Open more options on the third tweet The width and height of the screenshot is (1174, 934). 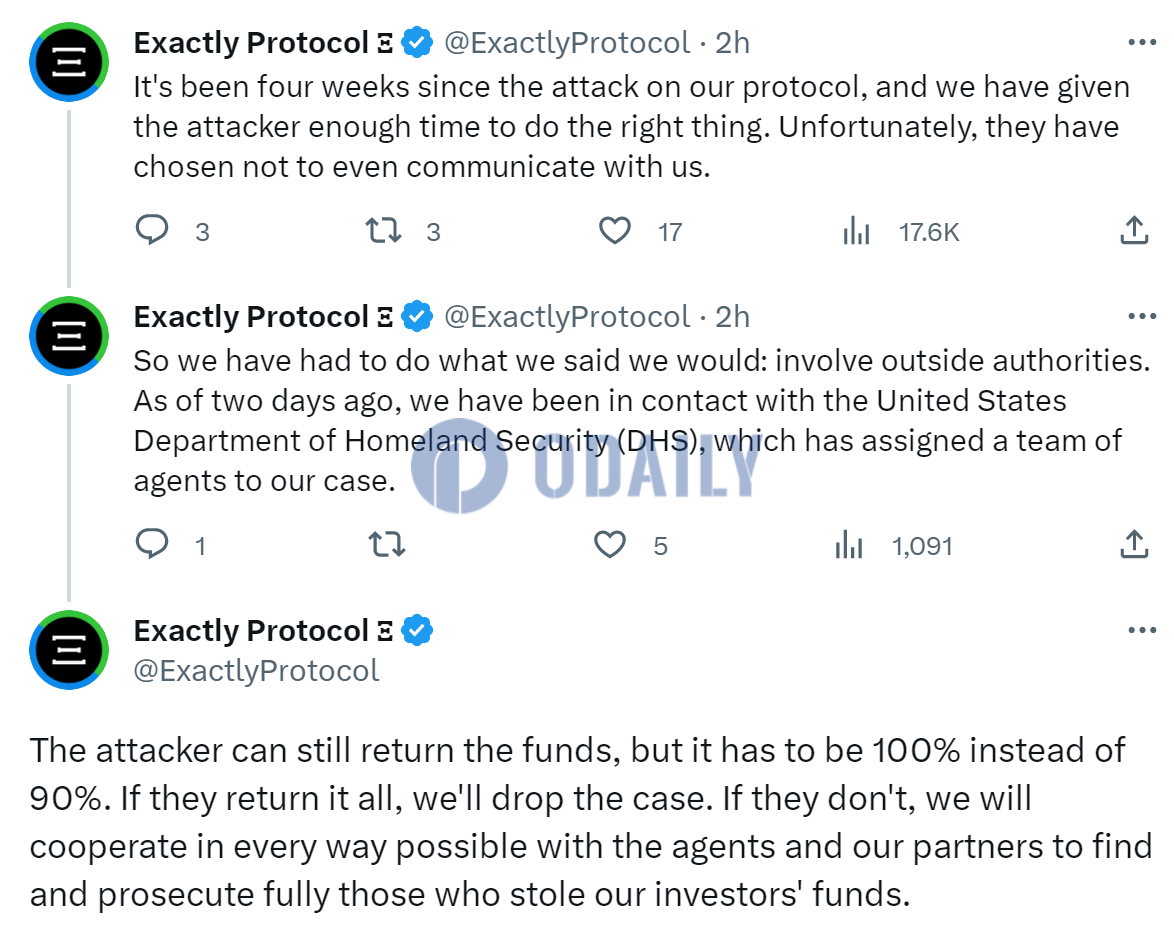(x=1143, y=630)
